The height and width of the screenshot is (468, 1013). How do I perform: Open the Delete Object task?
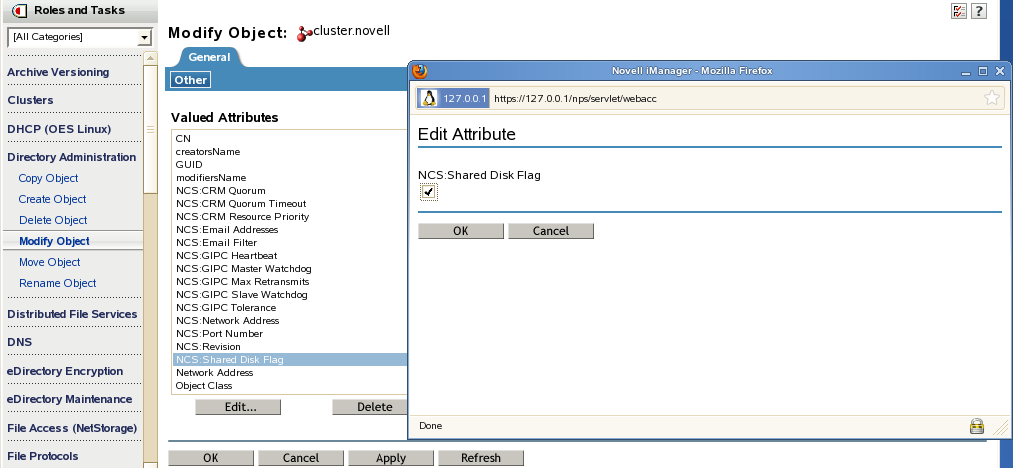tap(53, 220)
